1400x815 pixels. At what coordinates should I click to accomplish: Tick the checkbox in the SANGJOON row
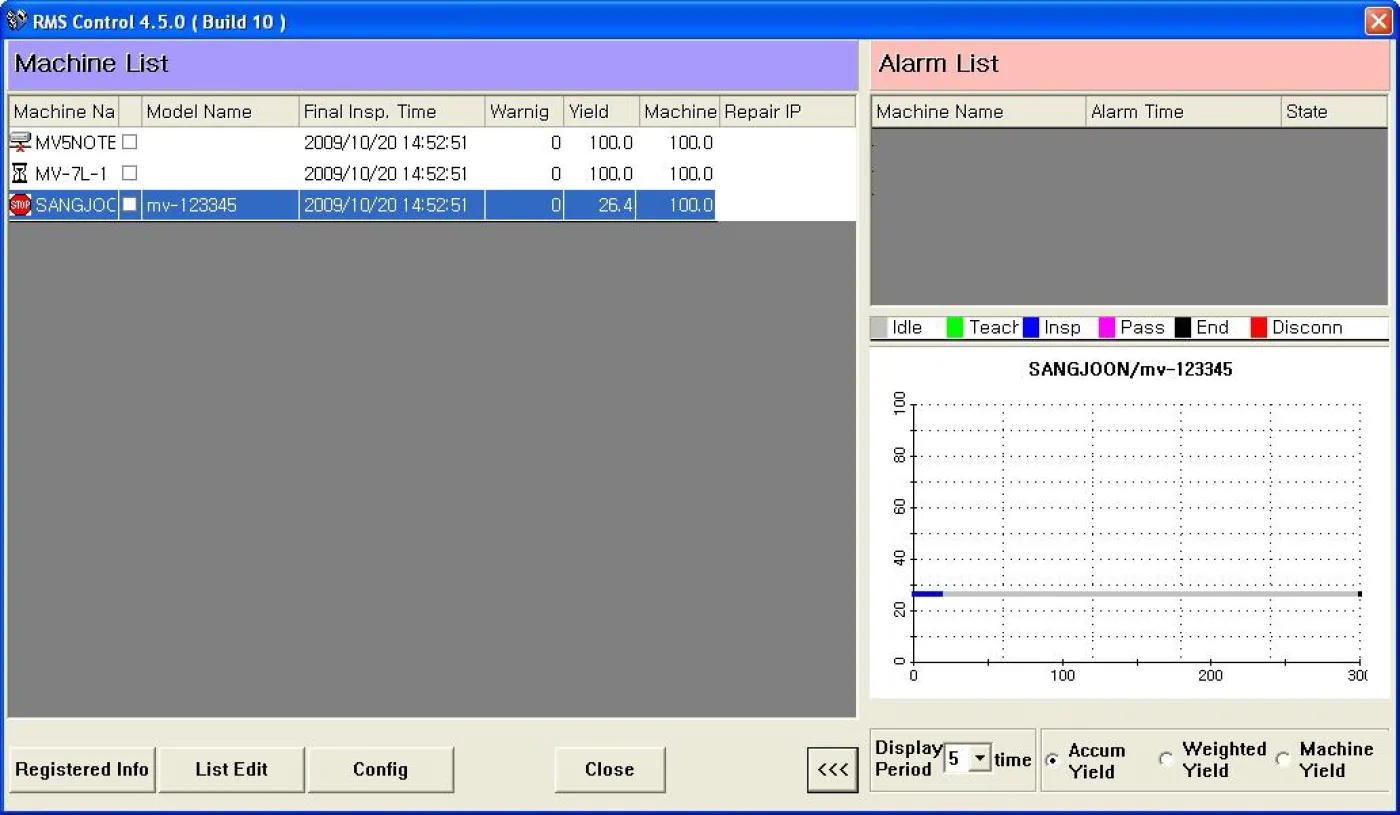point(129,204)
